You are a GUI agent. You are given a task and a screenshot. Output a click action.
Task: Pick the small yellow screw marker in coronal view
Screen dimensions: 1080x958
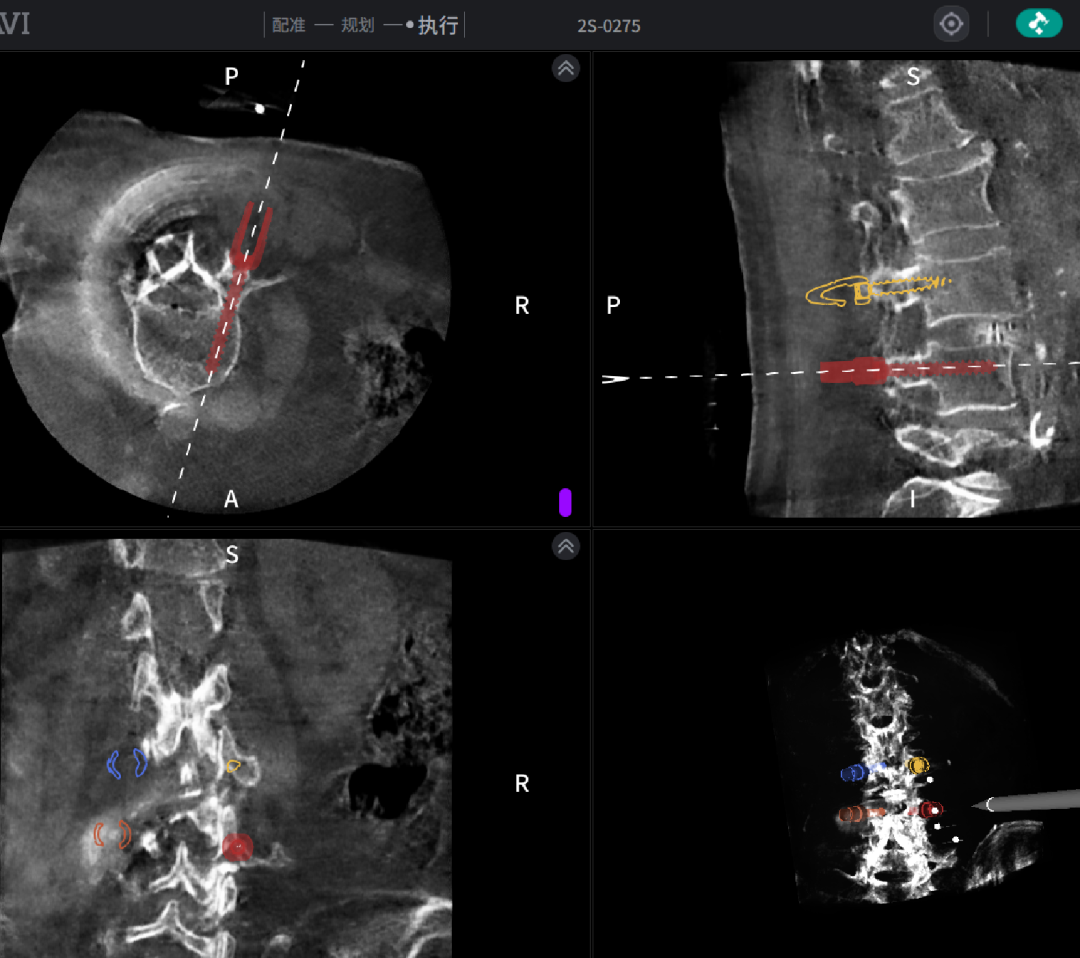point(233,765)
